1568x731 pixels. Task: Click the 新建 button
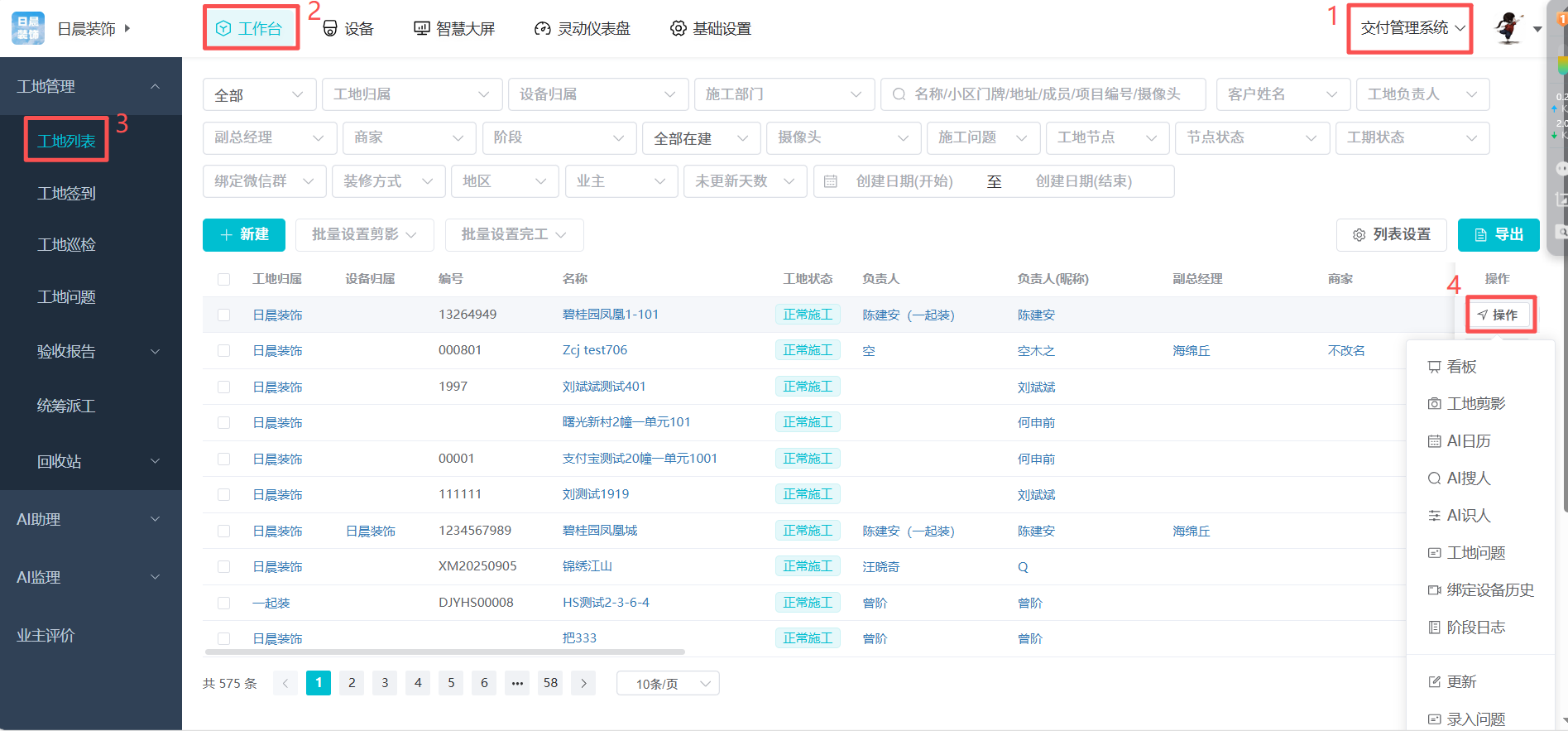(x=244, y=235)
